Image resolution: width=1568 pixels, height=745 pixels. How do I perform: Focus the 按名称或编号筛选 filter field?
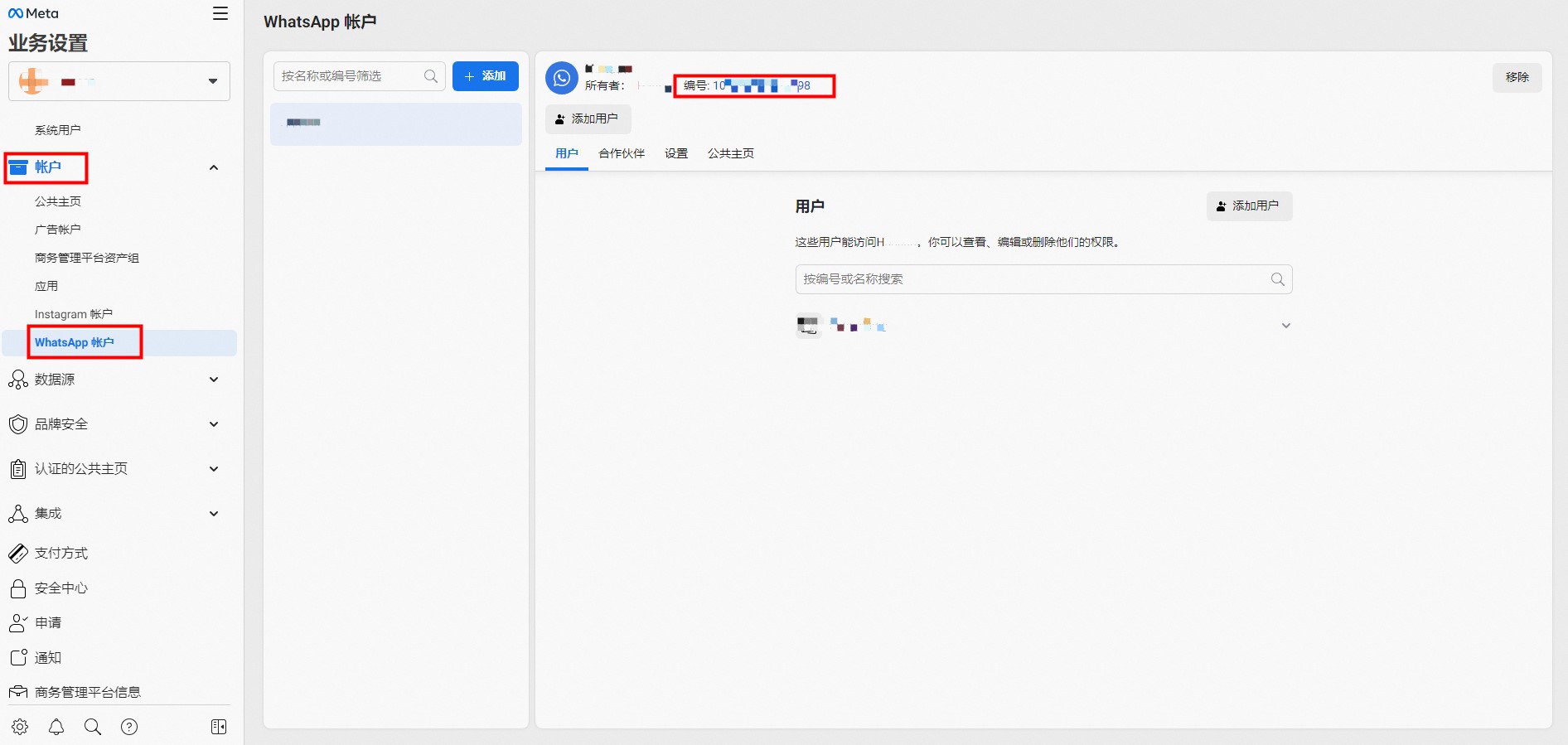(x=360, y=76)
